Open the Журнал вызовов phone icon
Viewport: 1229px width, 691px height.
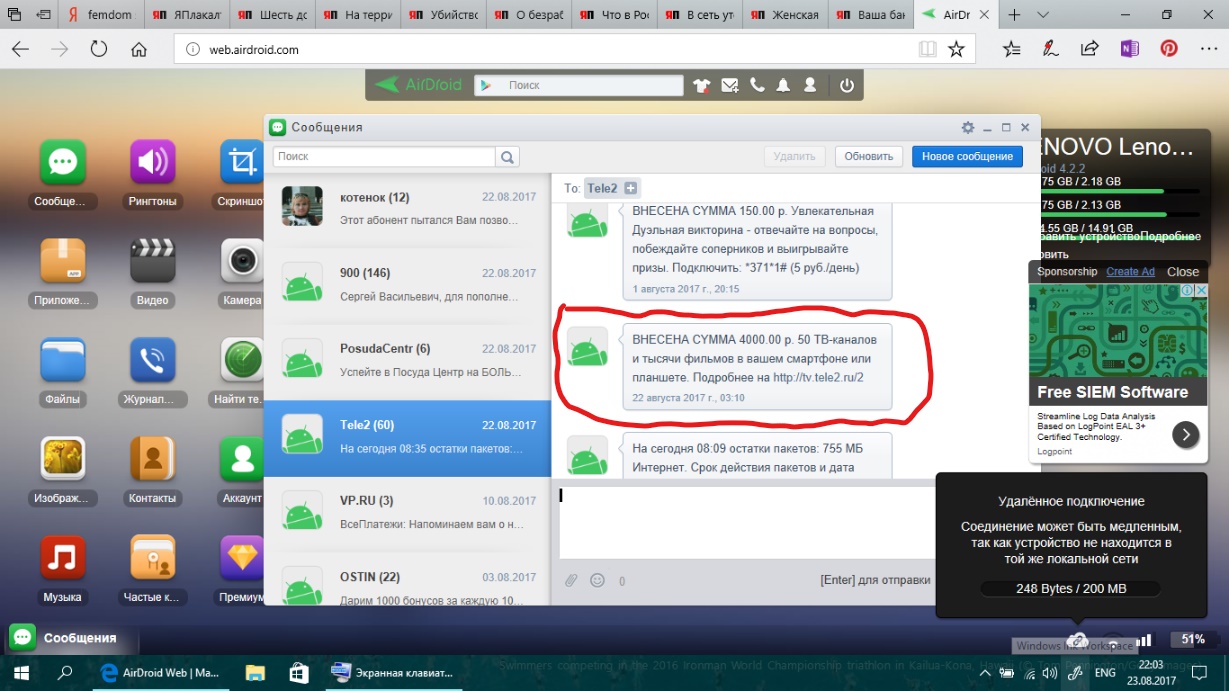153,360
